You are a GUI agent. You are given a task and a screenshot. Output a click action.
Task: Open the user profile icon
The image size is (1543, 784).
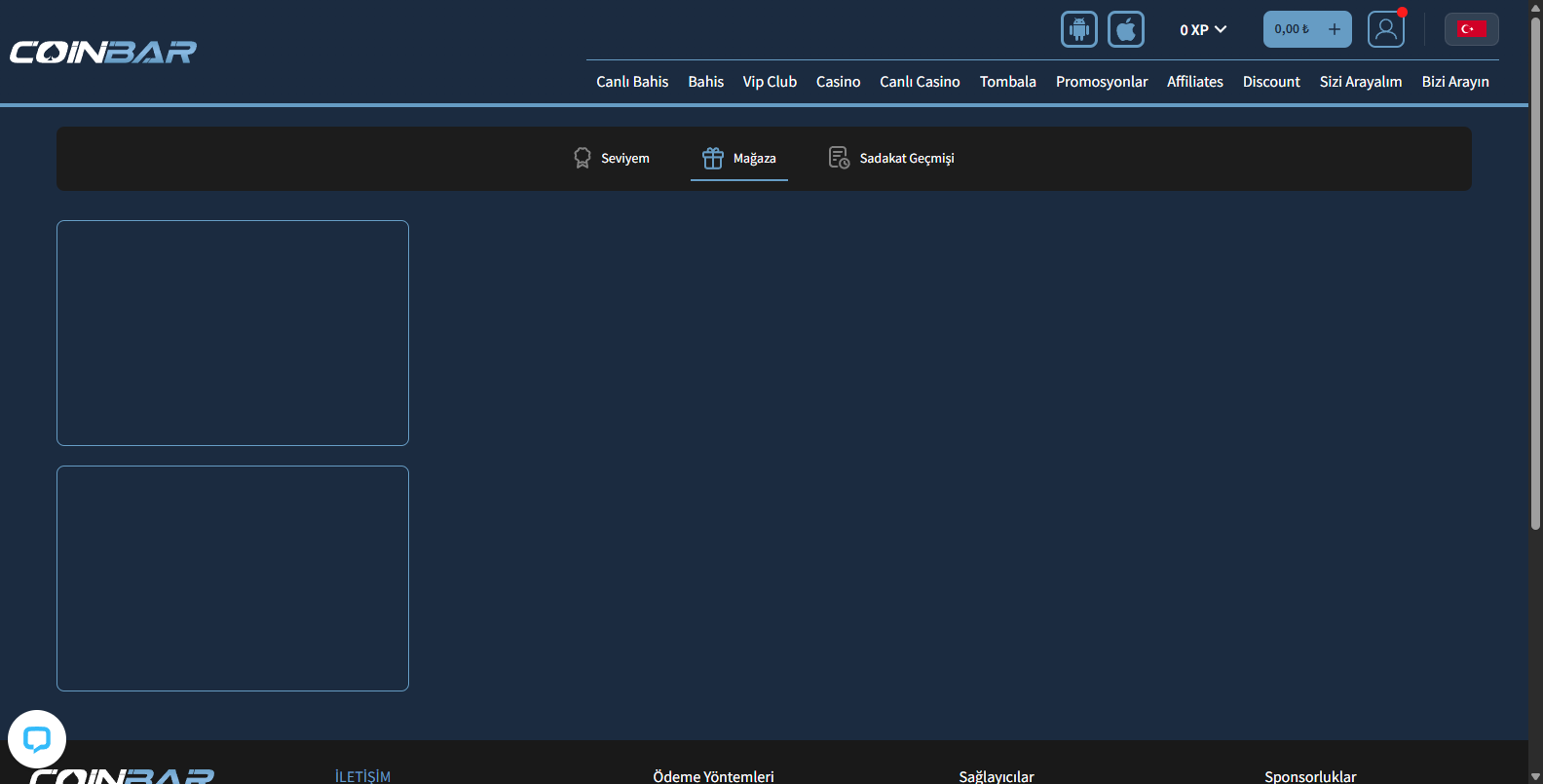click(x=1385, y=29)
